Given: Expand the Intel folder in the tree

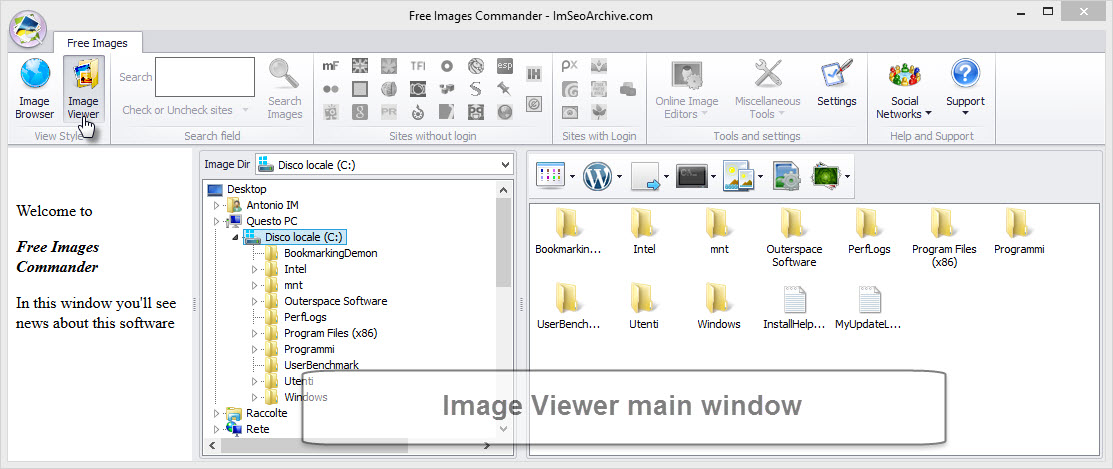Looking at the screenshot, I should 254,269.
